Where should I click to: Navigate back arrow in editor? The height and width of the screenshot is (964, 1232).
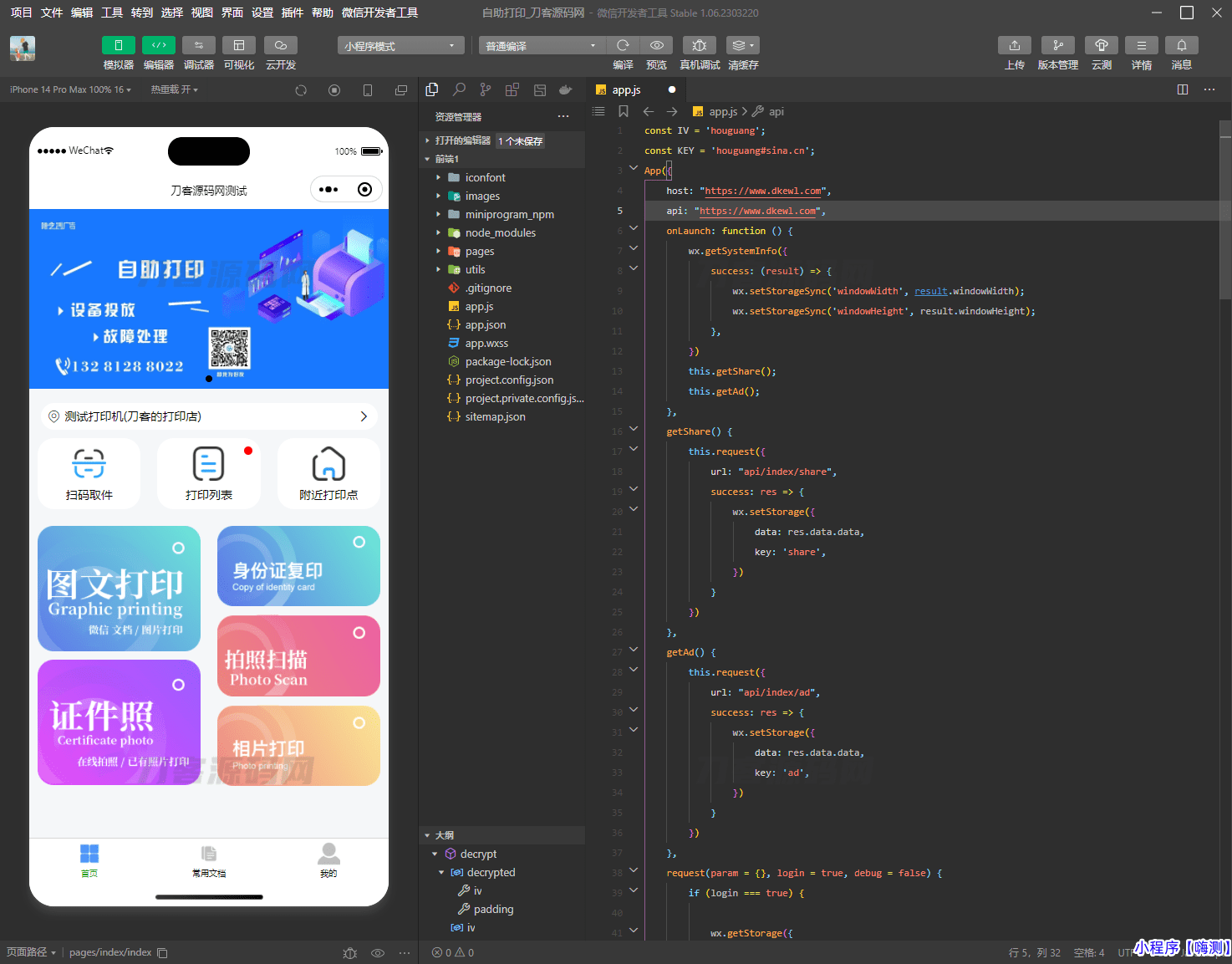click(x=649, y=111)
